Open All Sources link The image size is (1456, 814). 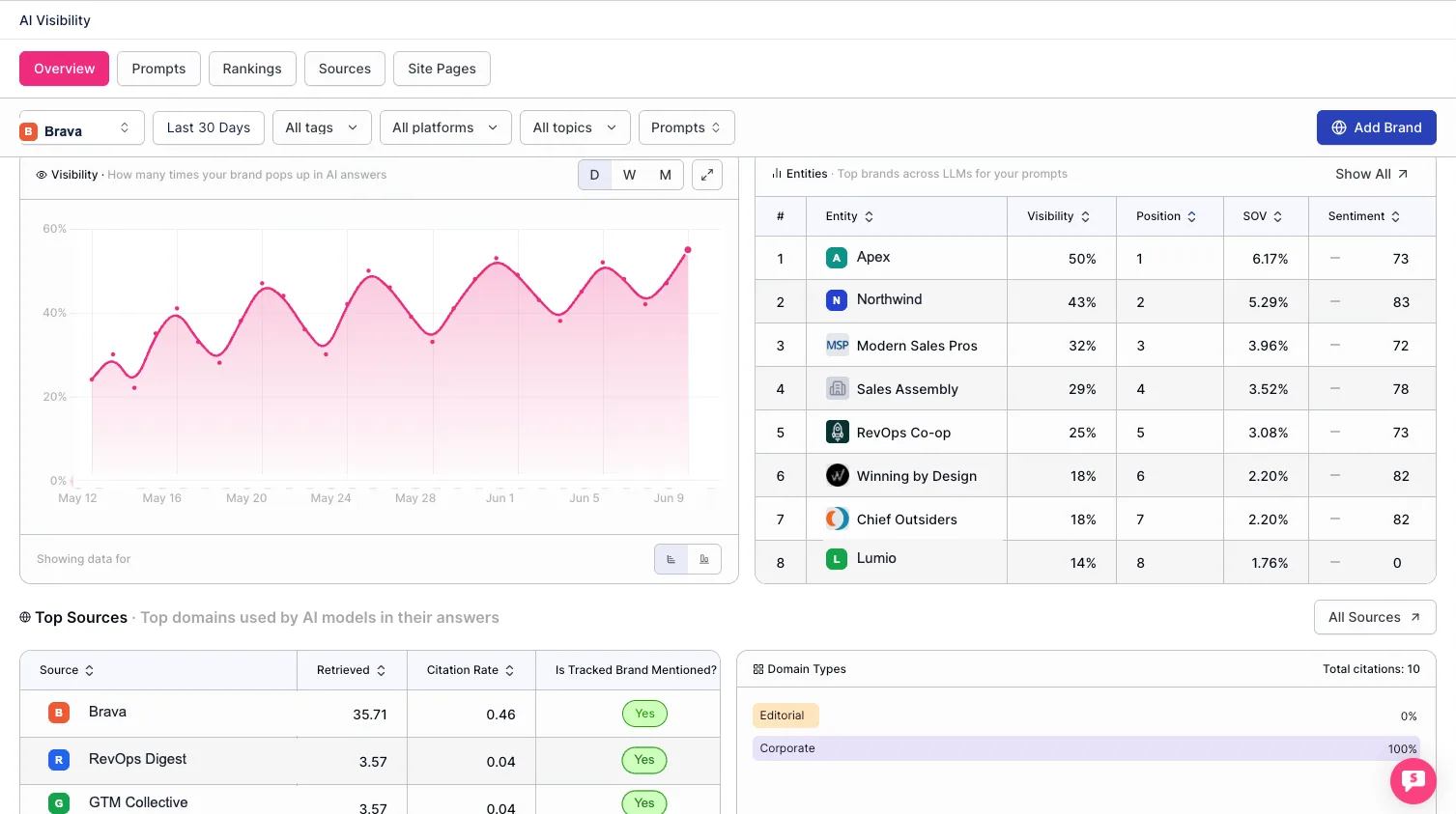pyautogui.click(x=1375, y=617)
